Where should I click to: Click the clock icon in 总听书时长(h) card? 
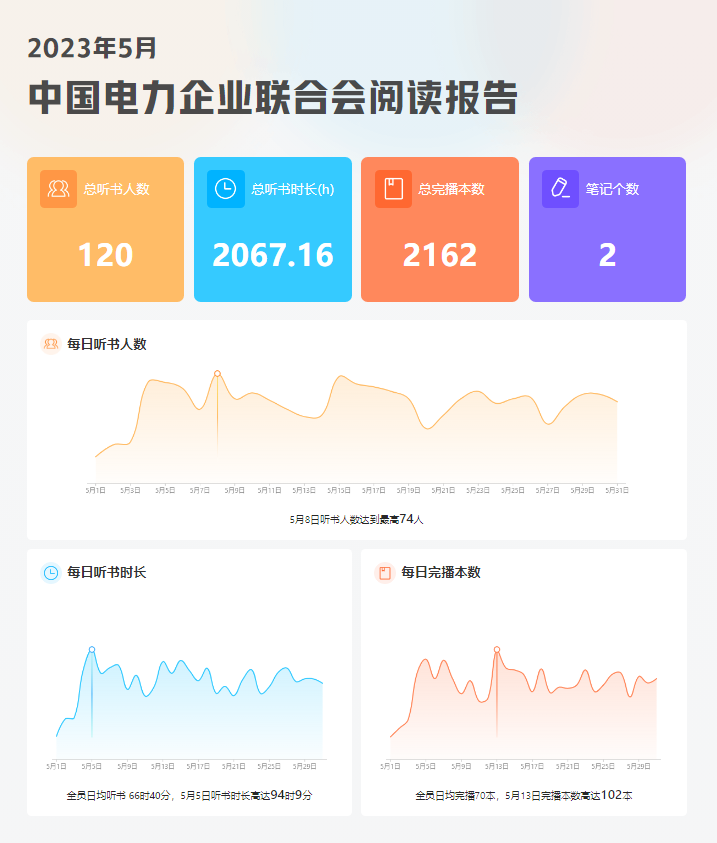226,189
